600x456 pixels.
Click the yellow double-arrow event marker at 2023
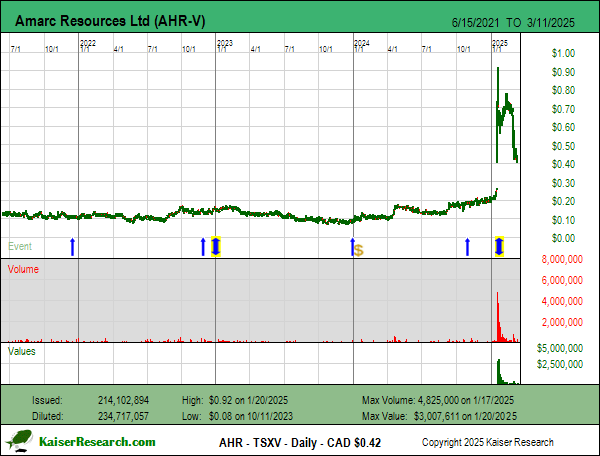tap(216, 247)
